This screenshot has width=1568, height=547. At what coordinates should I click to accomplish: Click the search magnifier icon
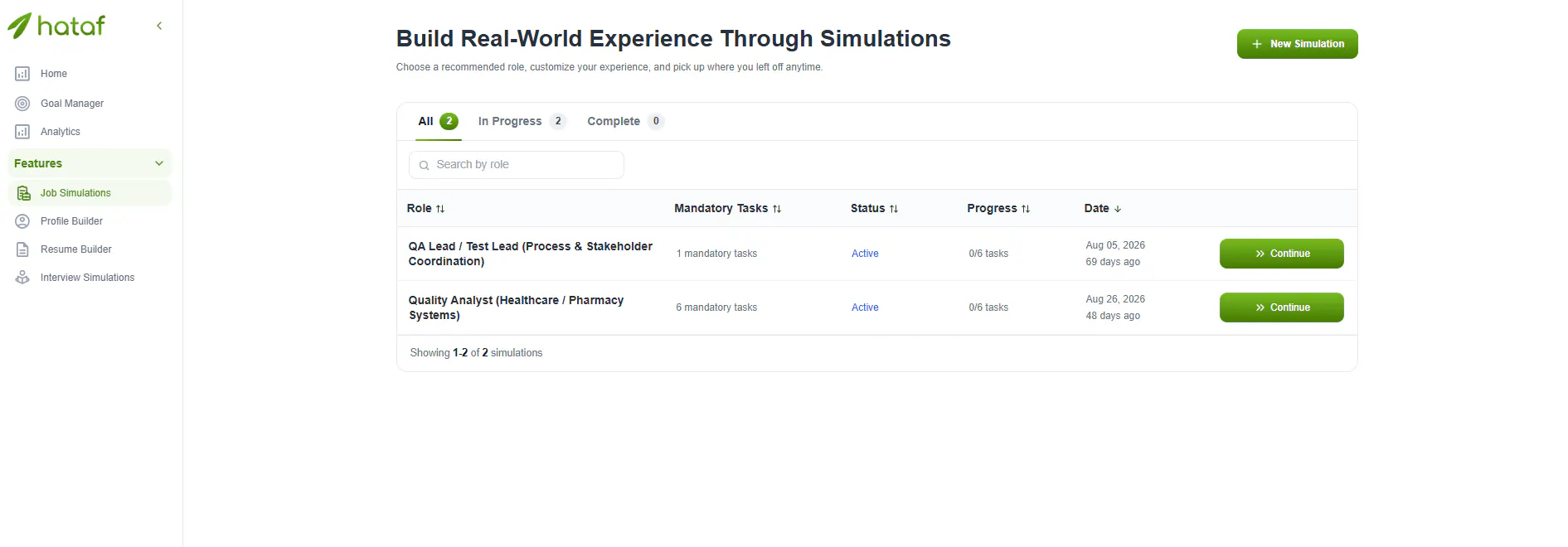click(x=424, y=165)
